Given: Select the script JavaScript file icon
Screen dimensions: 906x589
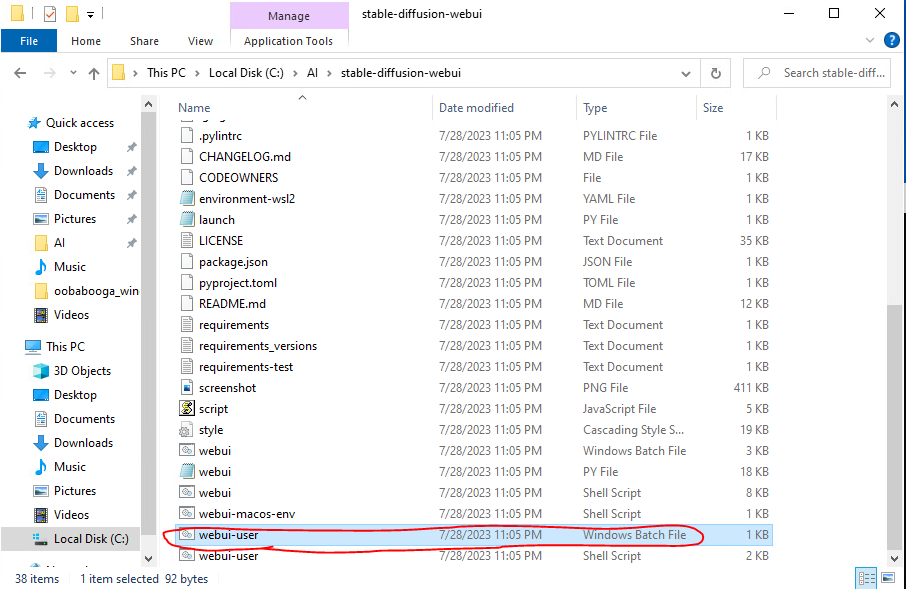Looking at the screenshot, I should click(x=187, y=408).
